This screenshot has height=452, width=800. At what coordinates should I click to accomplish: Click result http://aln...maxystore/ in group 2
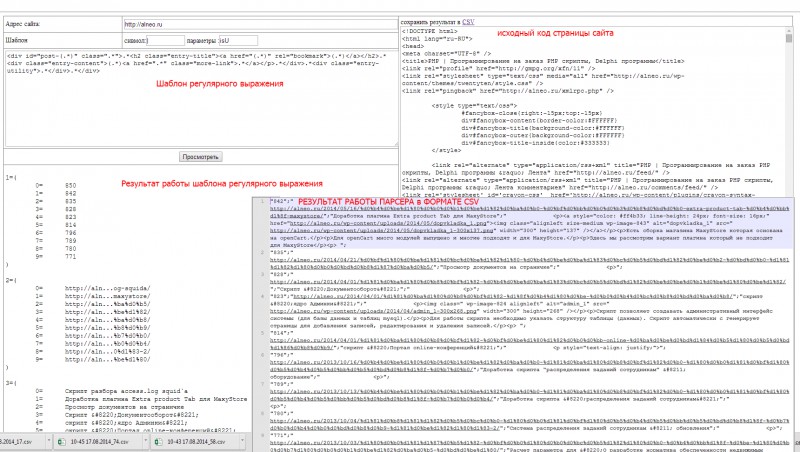107,296
